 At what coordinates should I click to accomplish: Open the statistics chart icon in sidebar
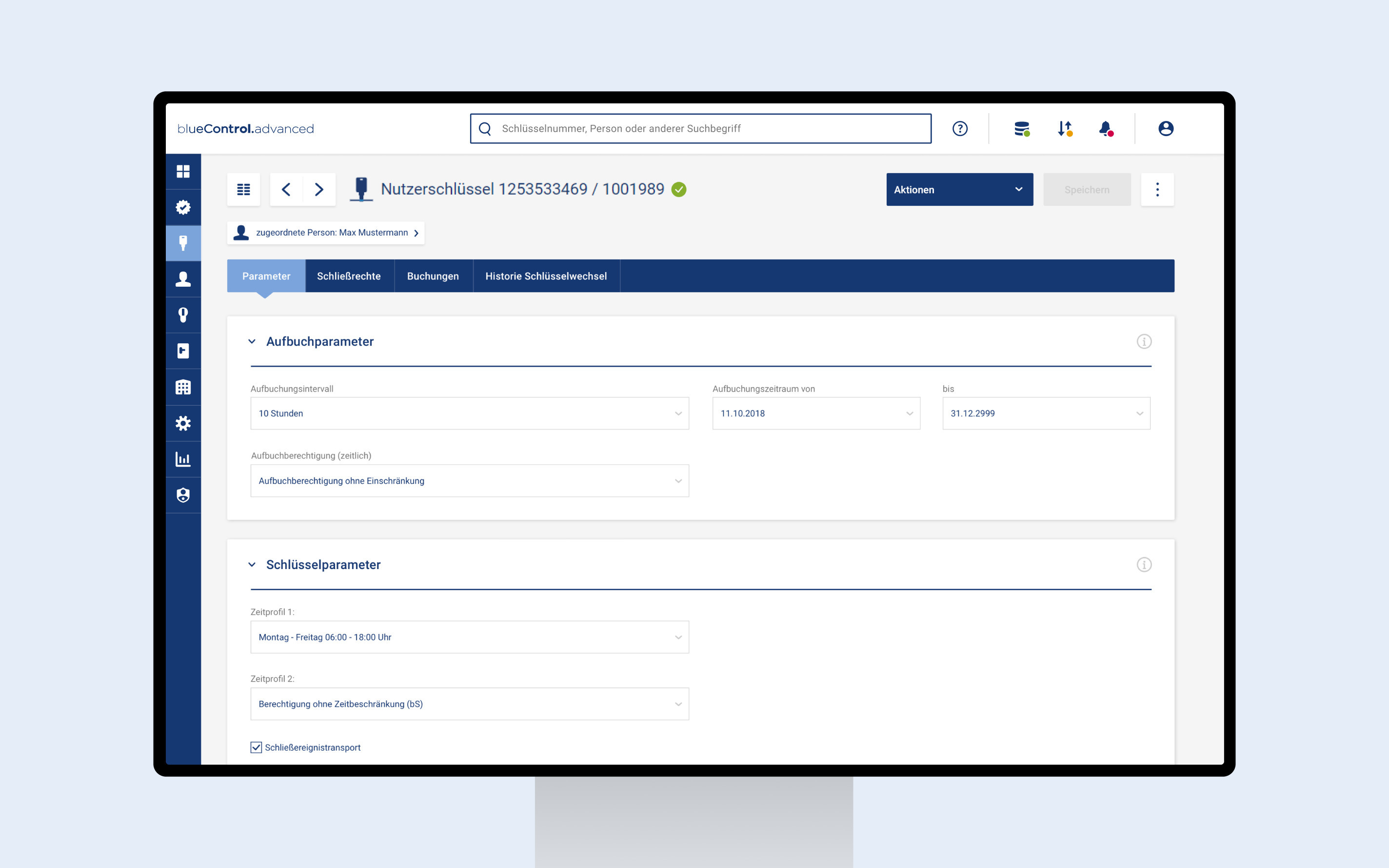pyautogui.click(x=183, y=459)
